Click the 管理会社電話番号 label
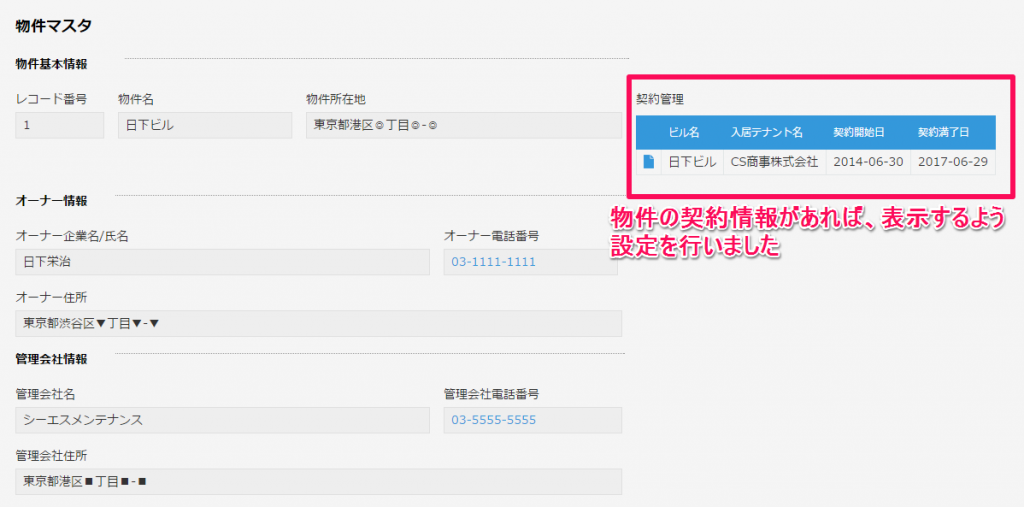This screenshot has height=507, width=1024. click(491, 393)
